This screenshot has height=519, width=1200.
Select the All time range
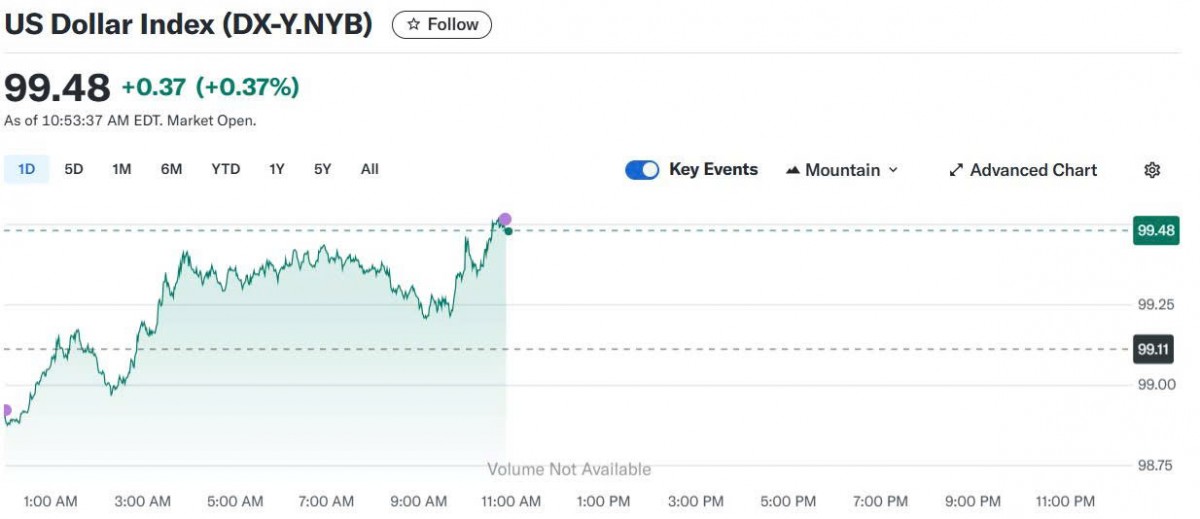[370, 169]
